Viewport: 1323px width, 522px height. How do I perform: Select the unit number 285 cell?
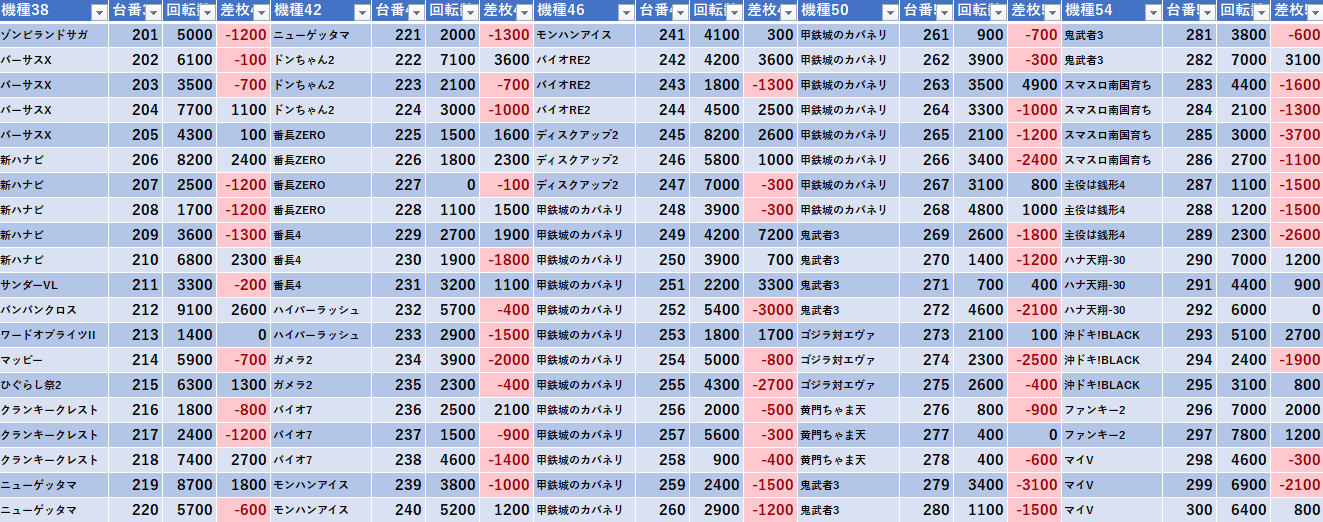point(1191,135)
